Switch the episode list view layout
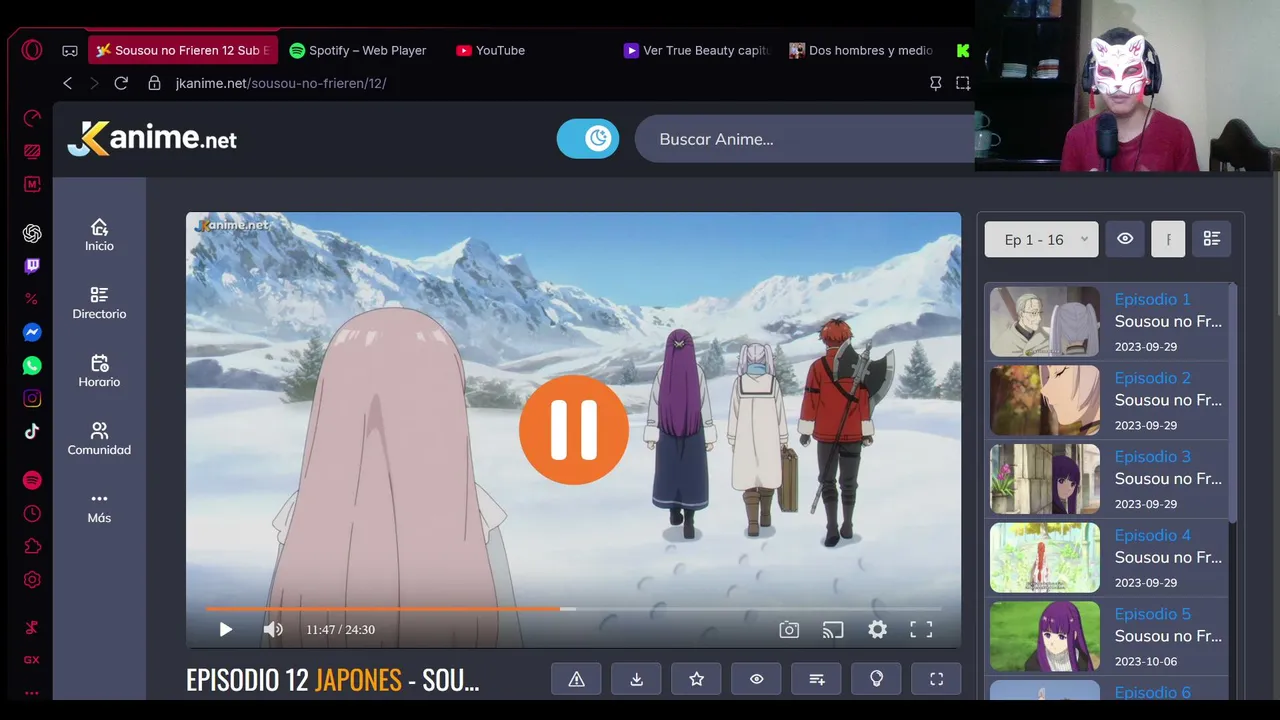 [x=1212, y=239]
